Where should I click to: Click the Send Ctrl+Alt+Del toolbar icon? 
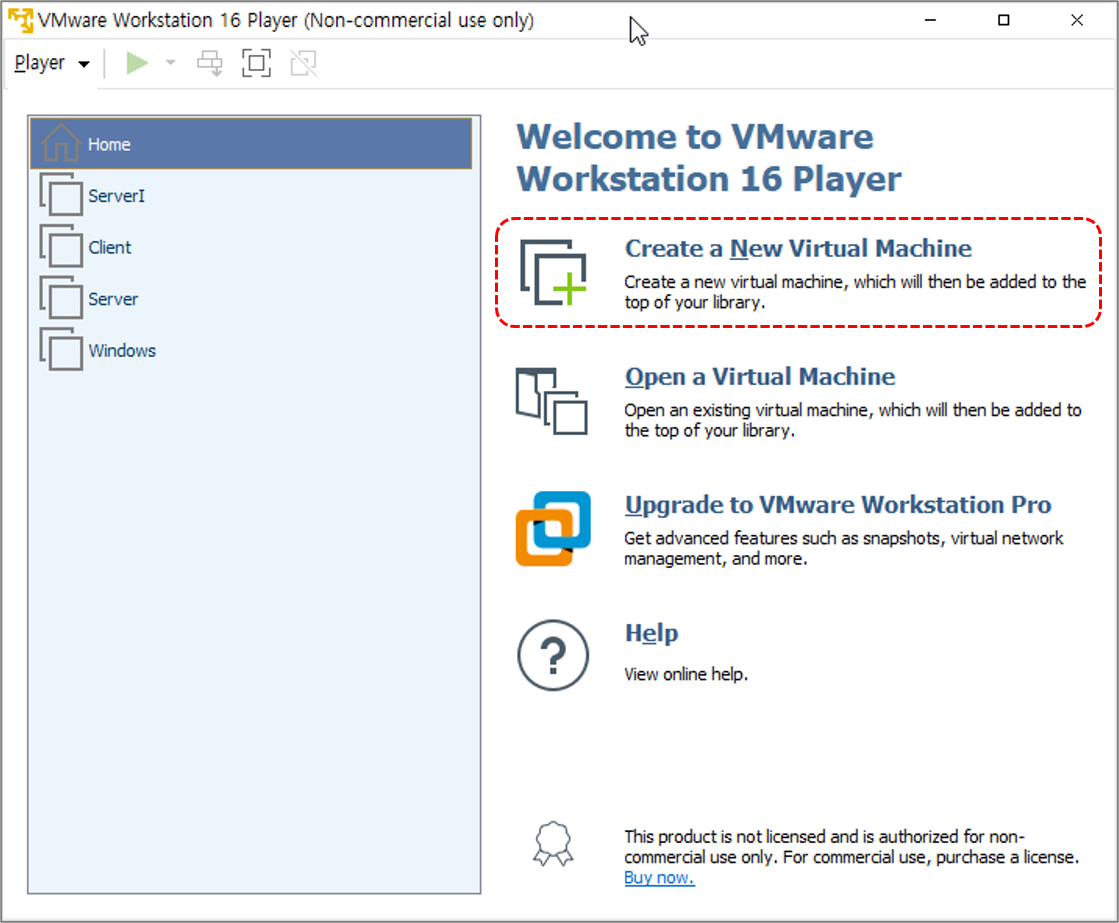pos(210,63)
